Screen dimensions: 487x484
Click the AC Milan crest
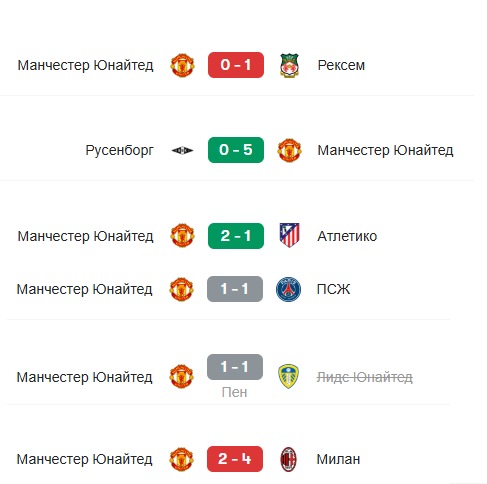(288, 459)
